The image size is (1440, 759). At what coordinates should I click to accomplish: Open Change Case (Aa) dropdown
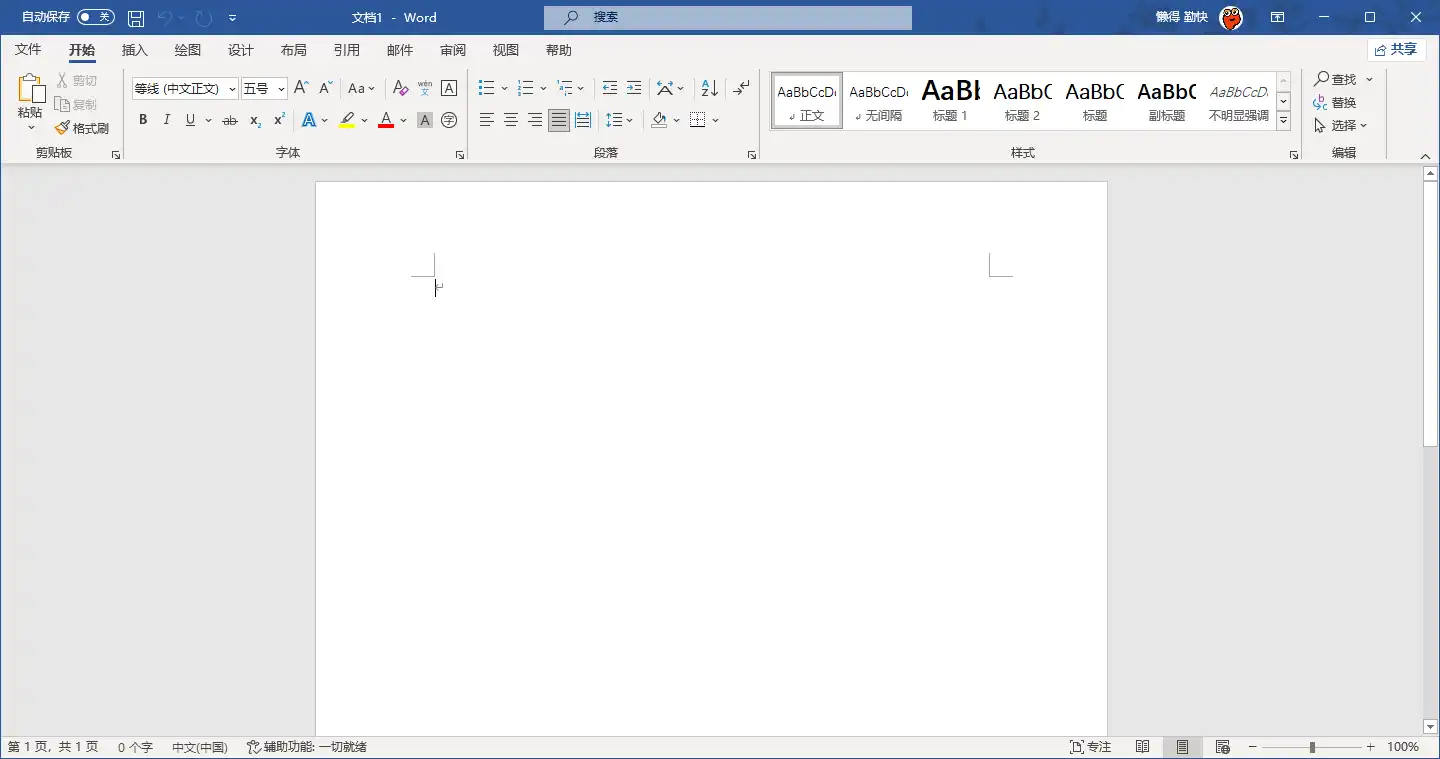[361, 88]
